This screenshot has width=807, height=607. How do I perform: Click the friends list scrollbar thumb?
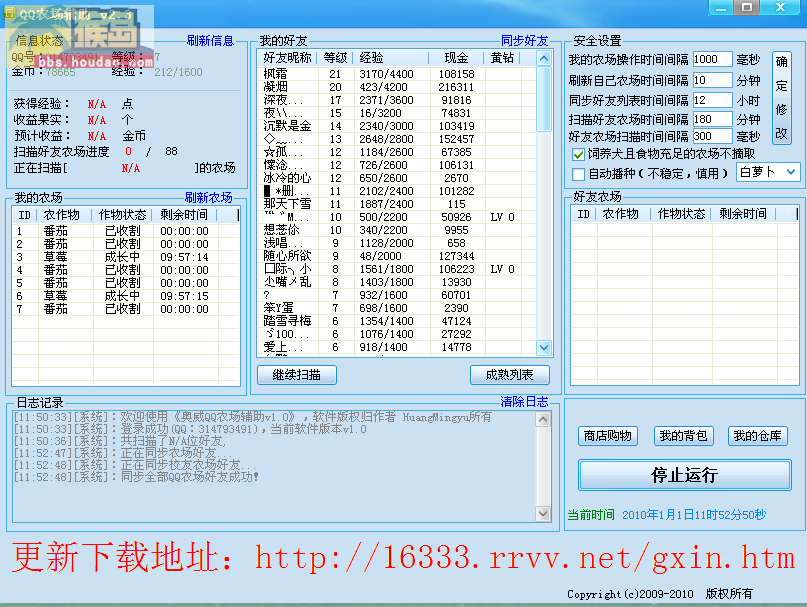544,99
